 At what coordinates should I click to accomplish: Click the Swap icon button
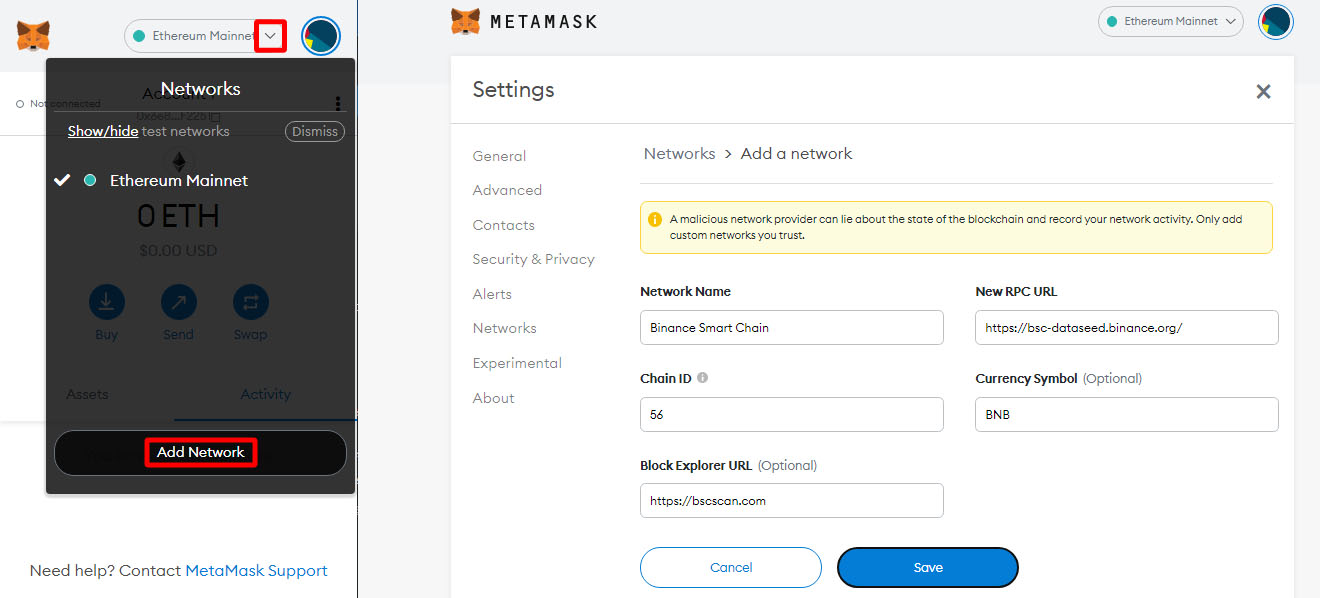tap(251, 301)
